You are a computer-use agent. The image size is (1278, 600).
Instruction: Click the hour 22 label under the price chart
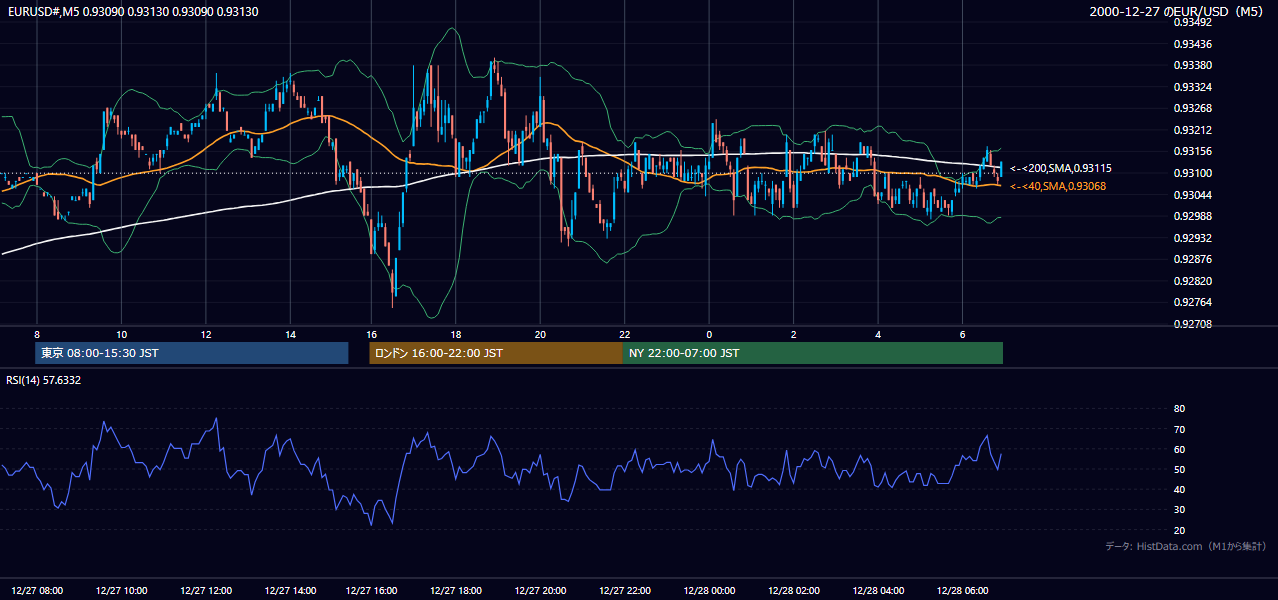click(x=624, y=334)
